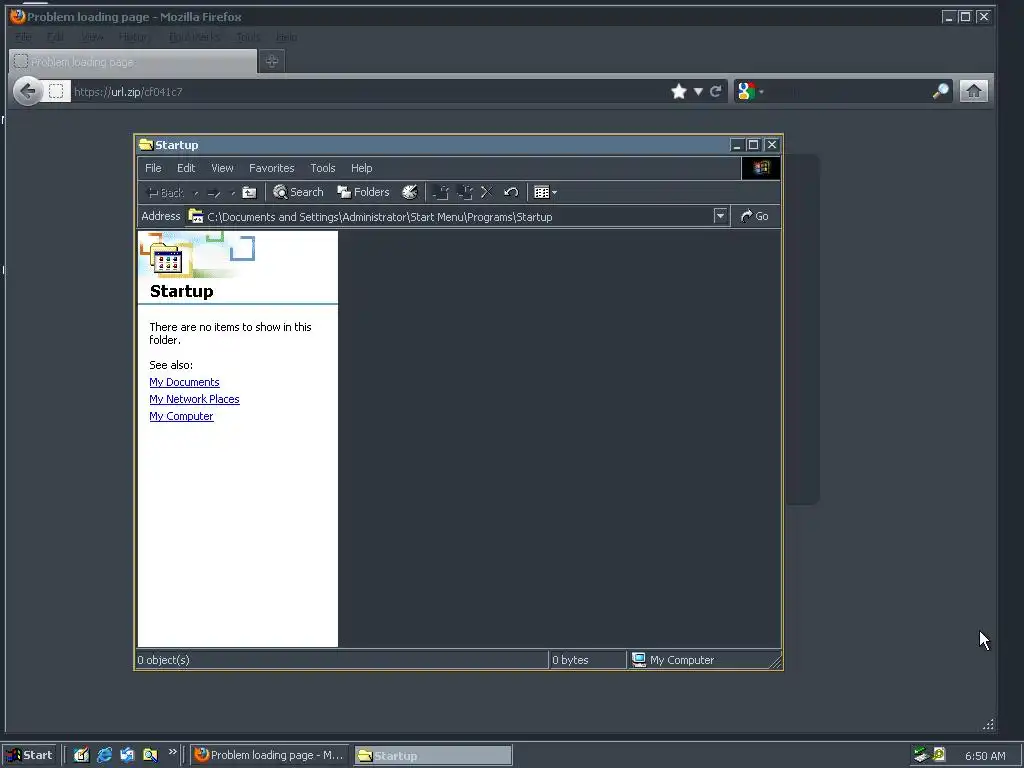
Task: Open the My Documents link
Action: (x=184, y=382)
